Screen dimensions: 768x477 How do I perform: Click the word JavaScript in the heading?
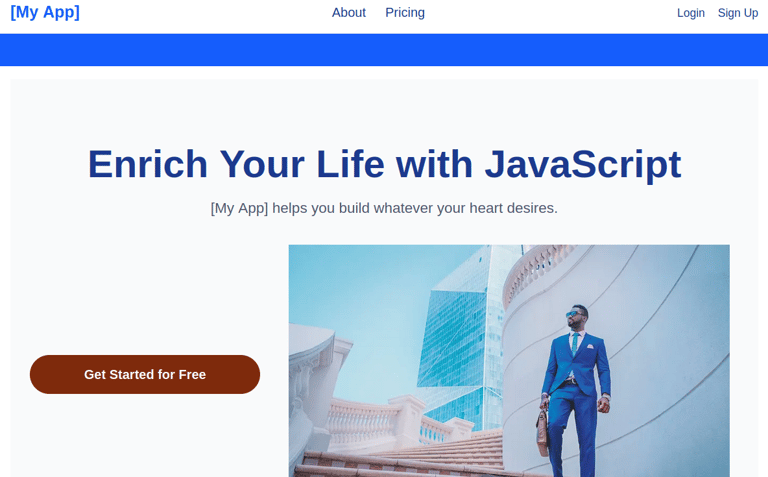pyautogui.click(x=583, y=164)
